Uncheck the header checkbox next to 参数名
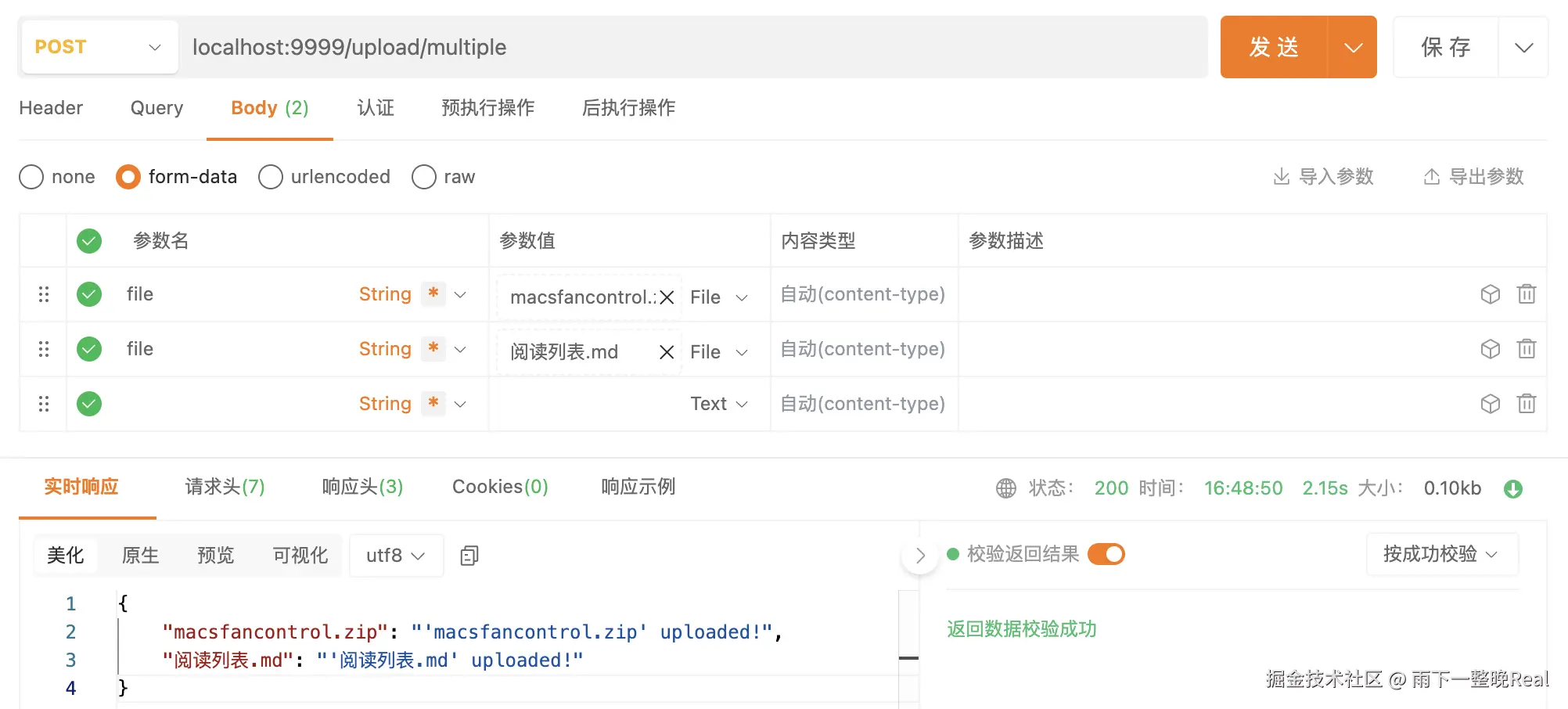Viewport: 1568px width, 709px height. [89, 241]
